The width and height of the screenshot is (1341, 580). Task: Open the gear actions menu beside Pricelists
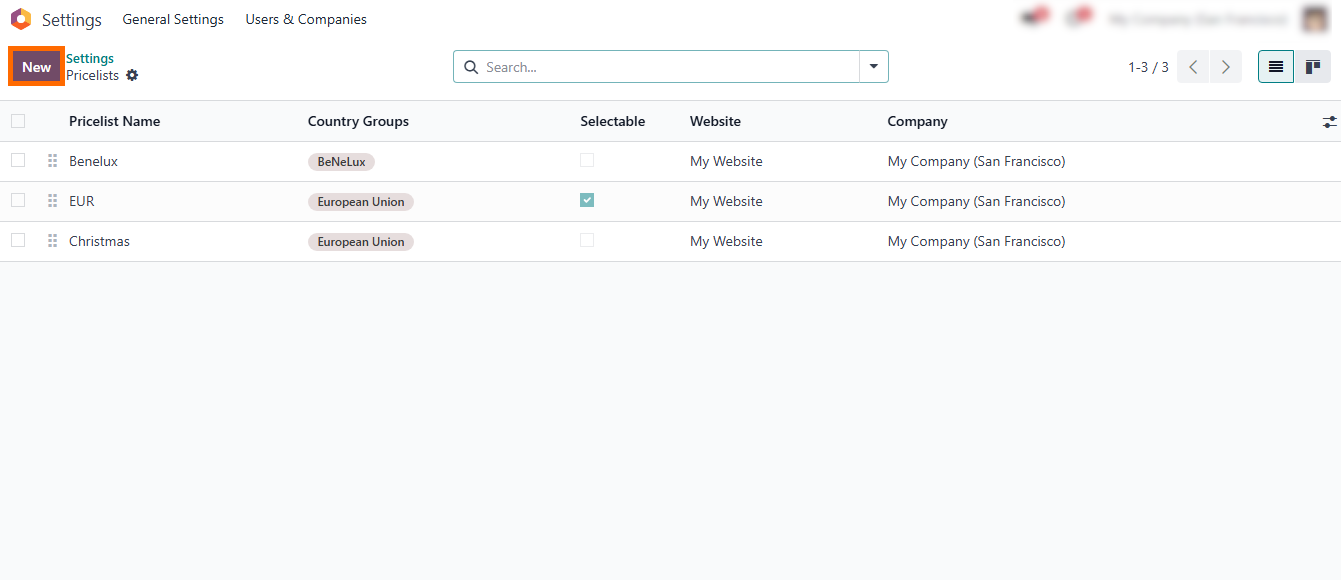pyautogui.click(x=132, y=75)
